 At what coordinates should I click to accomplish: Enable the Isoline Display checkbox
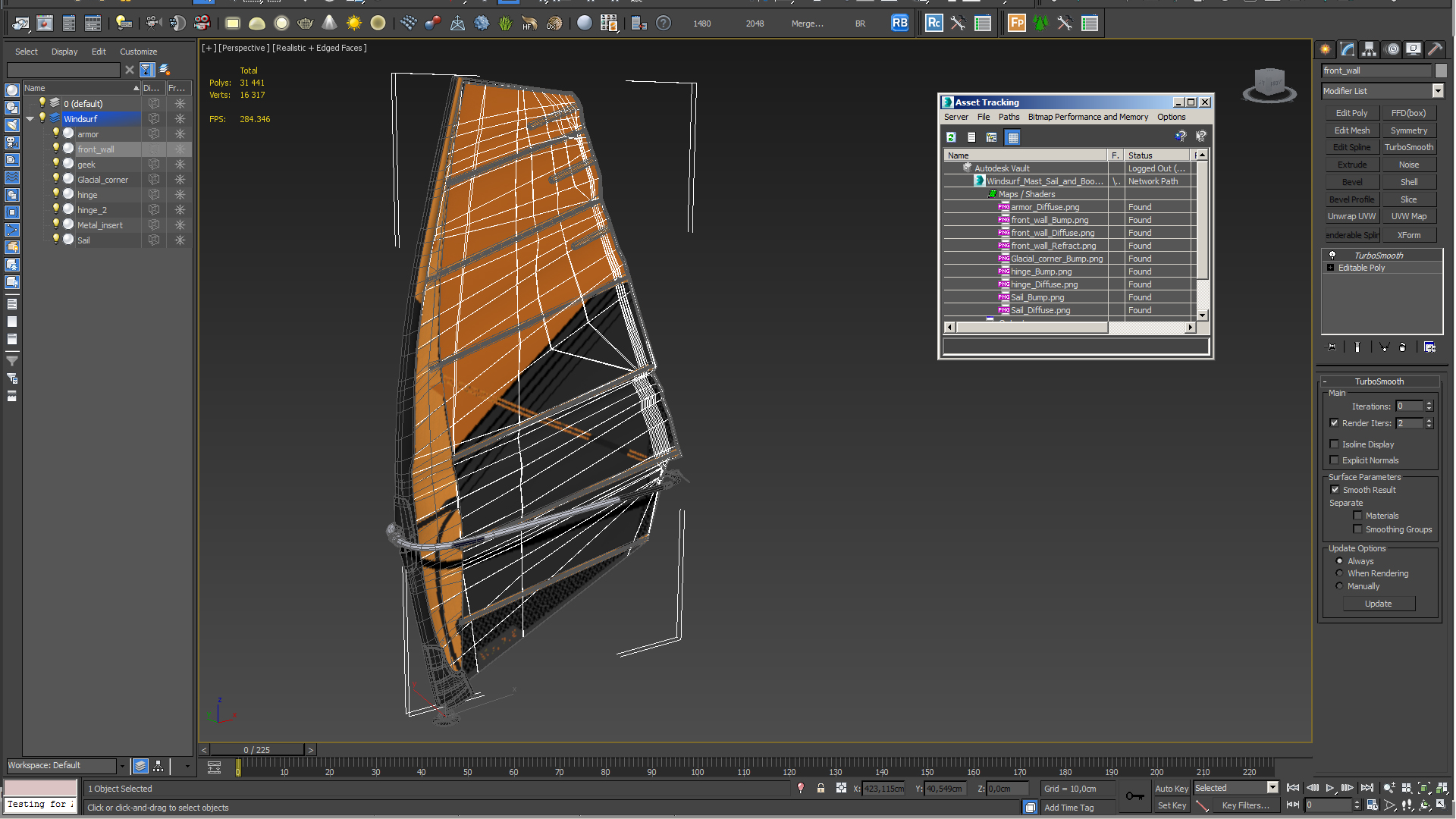(x=1334, y=444)
